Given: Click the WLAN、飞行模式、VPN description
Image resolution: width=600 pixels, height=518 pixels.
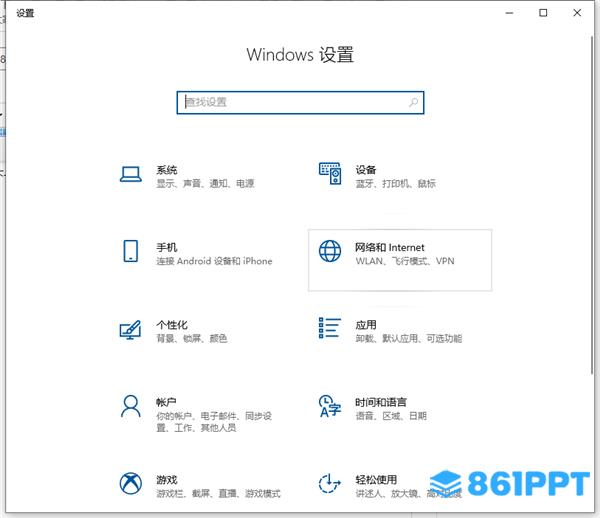Looking at the screenshot, I should pos(405,261).
